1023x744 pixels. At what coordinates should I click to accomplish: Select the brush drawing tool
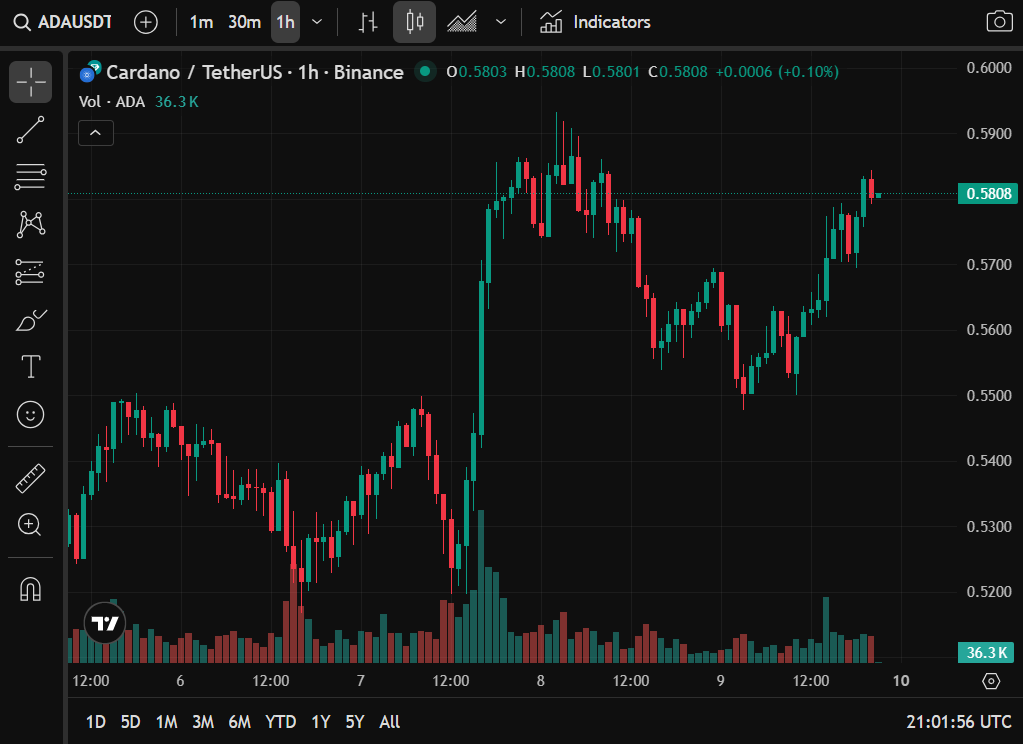click(31, 320)
